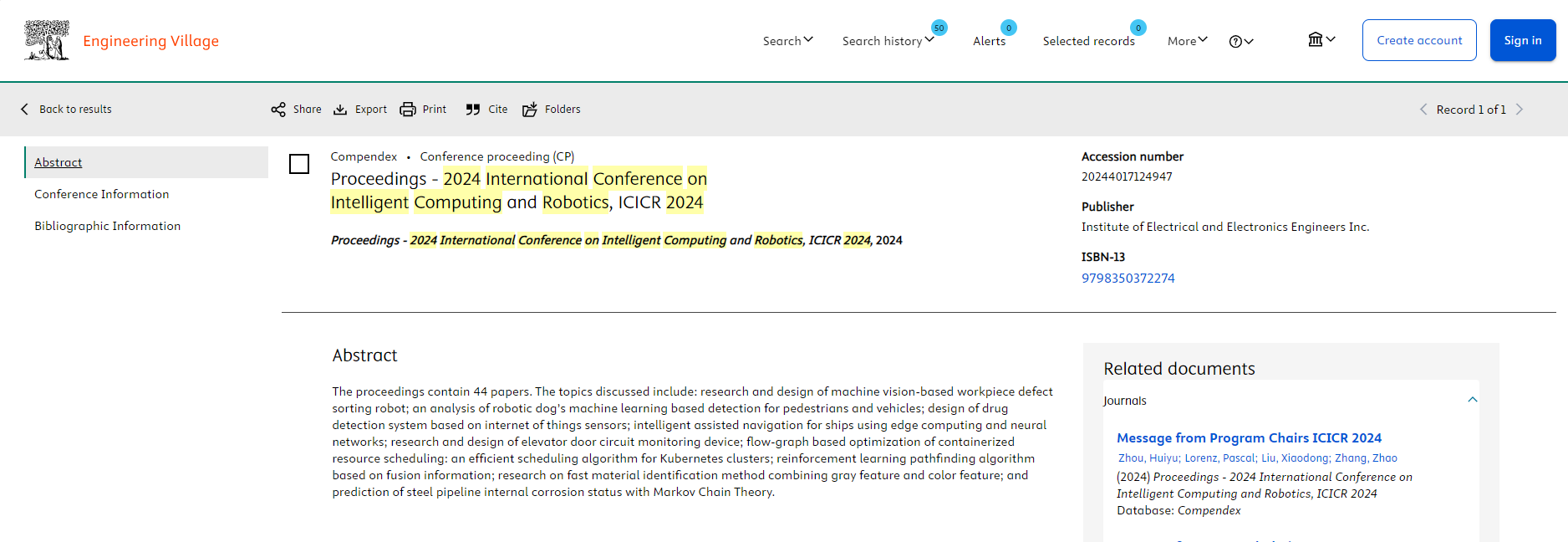Collapse the Journals section chevron
The width and height of the screenshot is (1568, 542).
pyautogui.click(x=1473, y=400)
